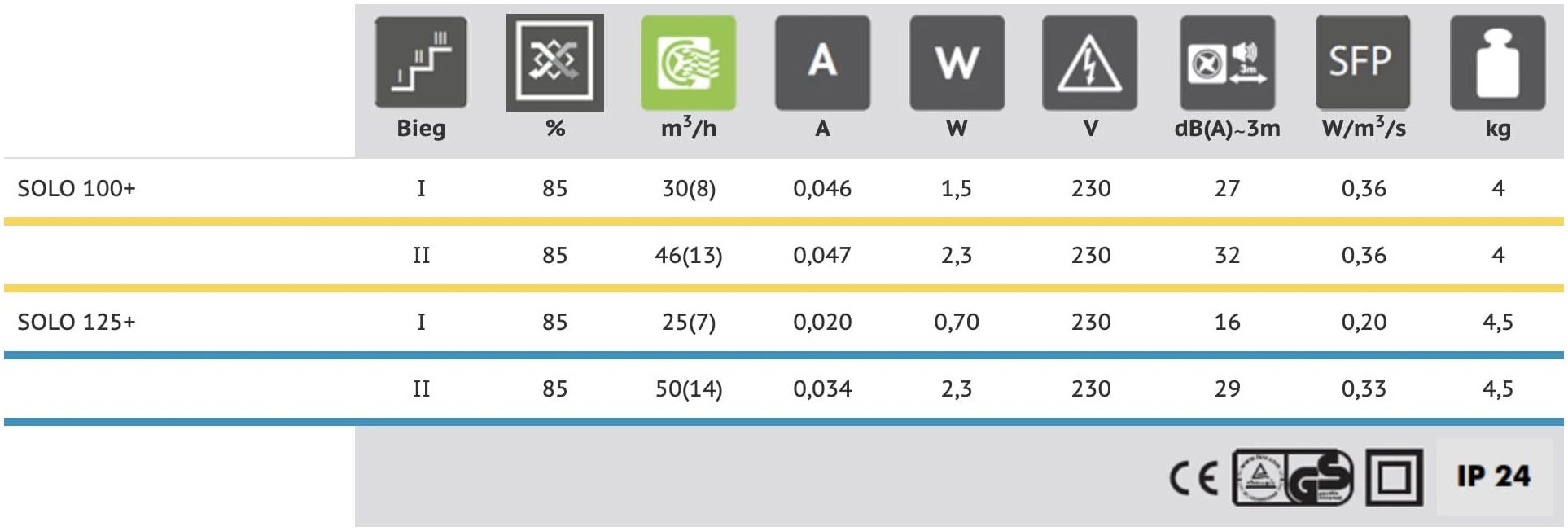Click the heat recovery efficiency percent icon

click(555, 63)
